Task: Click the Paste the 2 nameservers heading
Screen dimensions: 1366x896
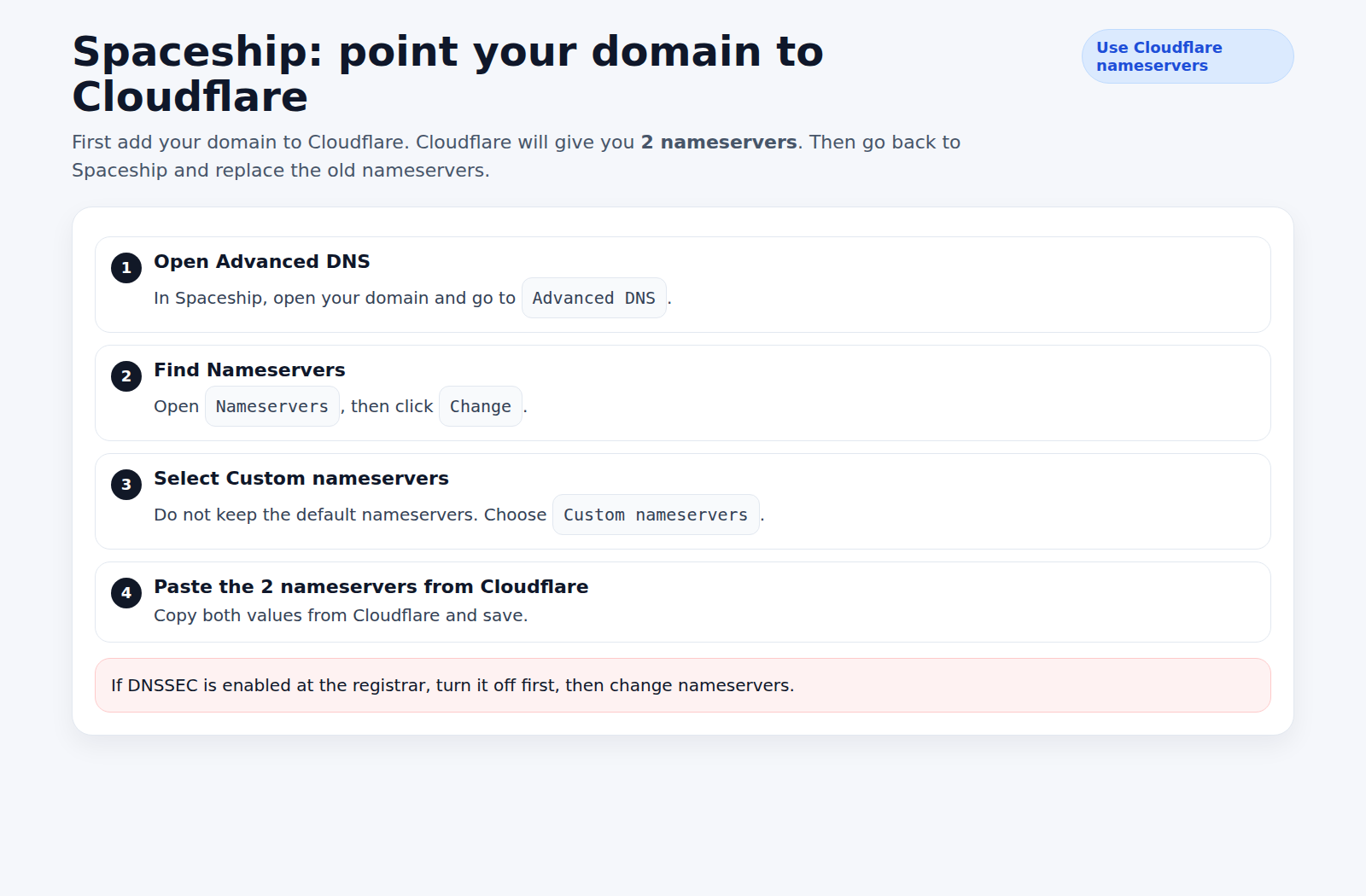Action: [x=371, y=586]
